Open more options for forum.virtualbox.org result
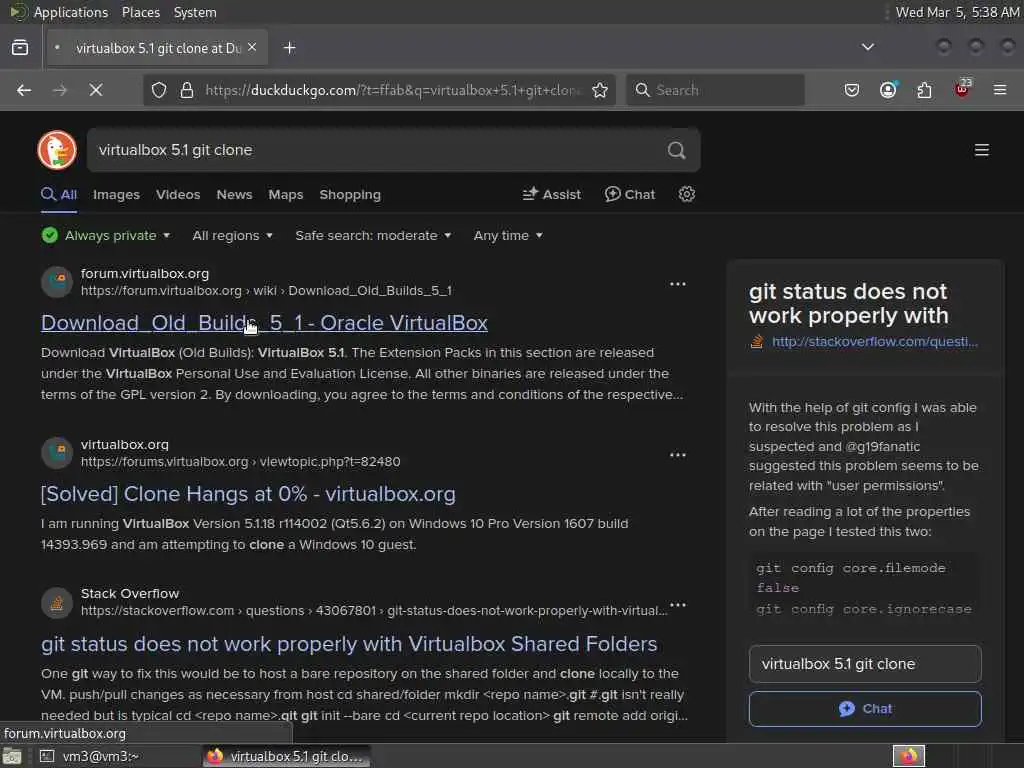 pyautogui.click(x=678, y=284)
